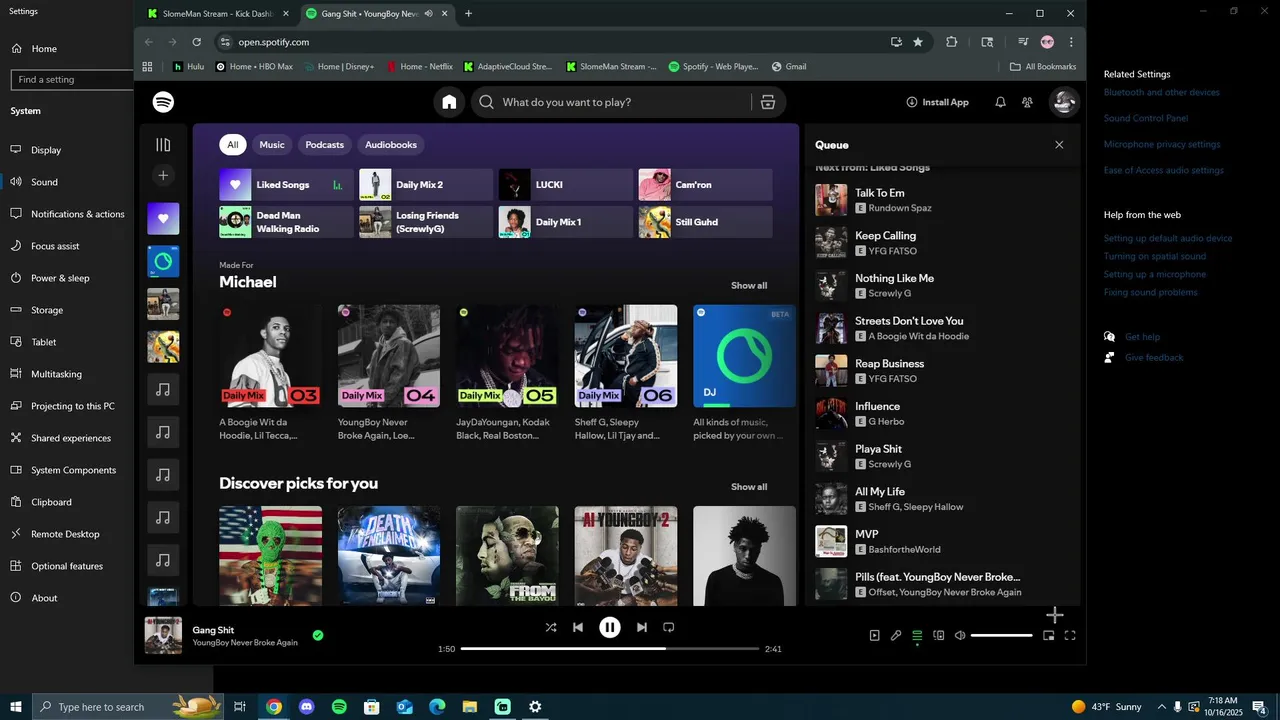Viewport: 1280px width, 720px height.
Task: Toggle the Queue icon in player bar
Action: [x=917, y=635]
